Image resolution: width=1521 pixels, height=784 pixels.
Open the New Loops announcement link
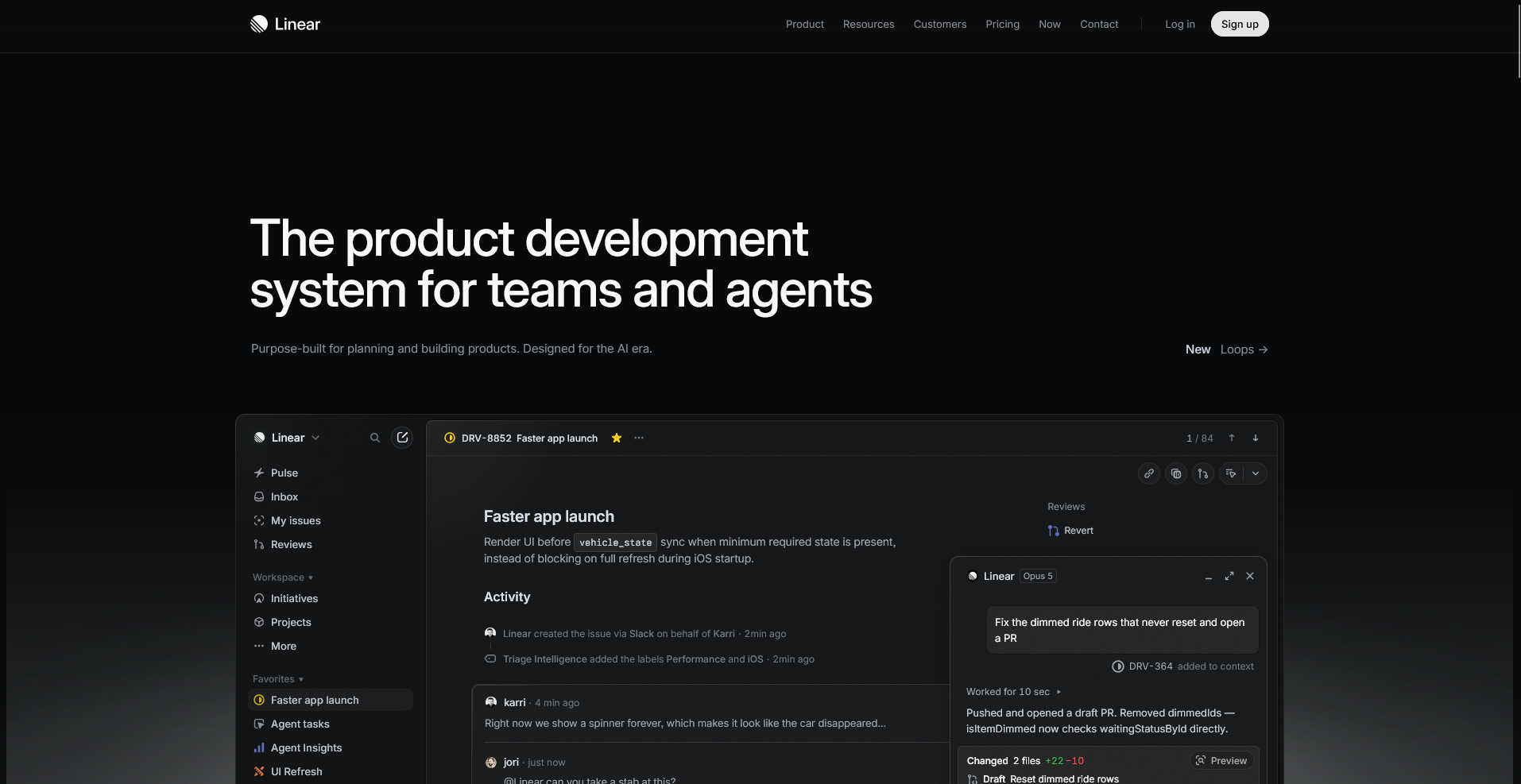coord(1227,350)
